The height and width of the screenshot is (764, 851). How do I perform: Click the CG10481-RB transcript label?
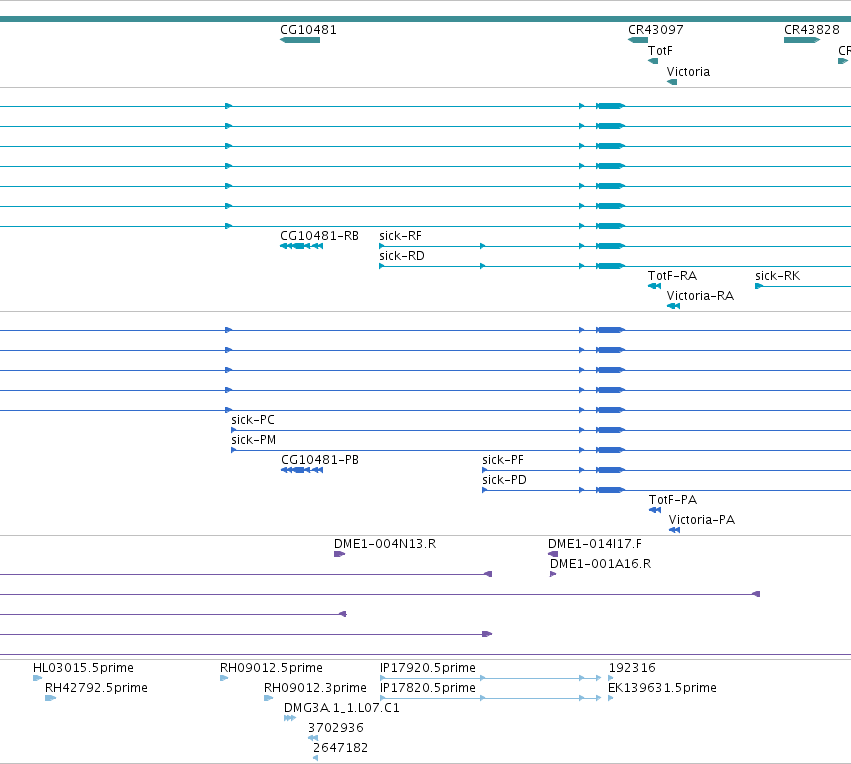(x=319, y=236)
